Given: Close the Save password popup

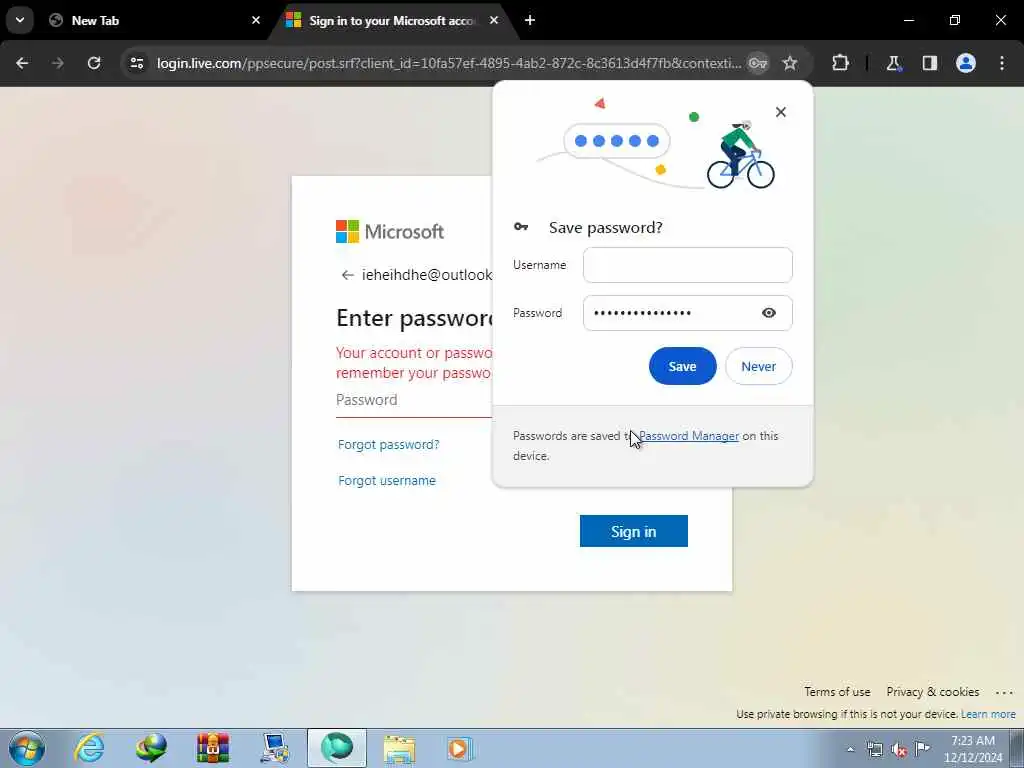Looking at the screenshot, I should [780, 112].
